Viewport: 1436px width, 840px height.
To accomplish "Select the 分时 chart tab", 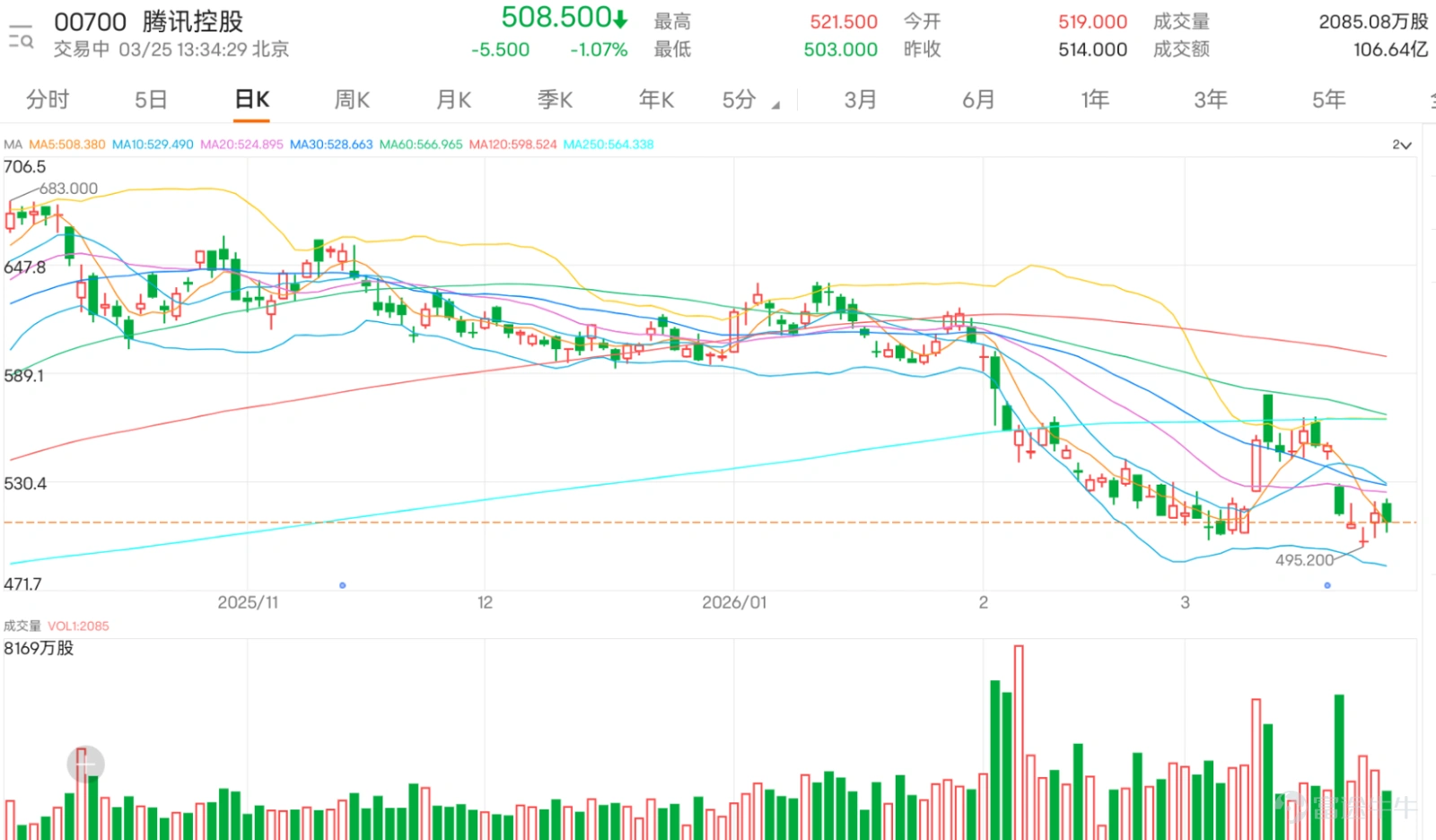I will [48, 100].
